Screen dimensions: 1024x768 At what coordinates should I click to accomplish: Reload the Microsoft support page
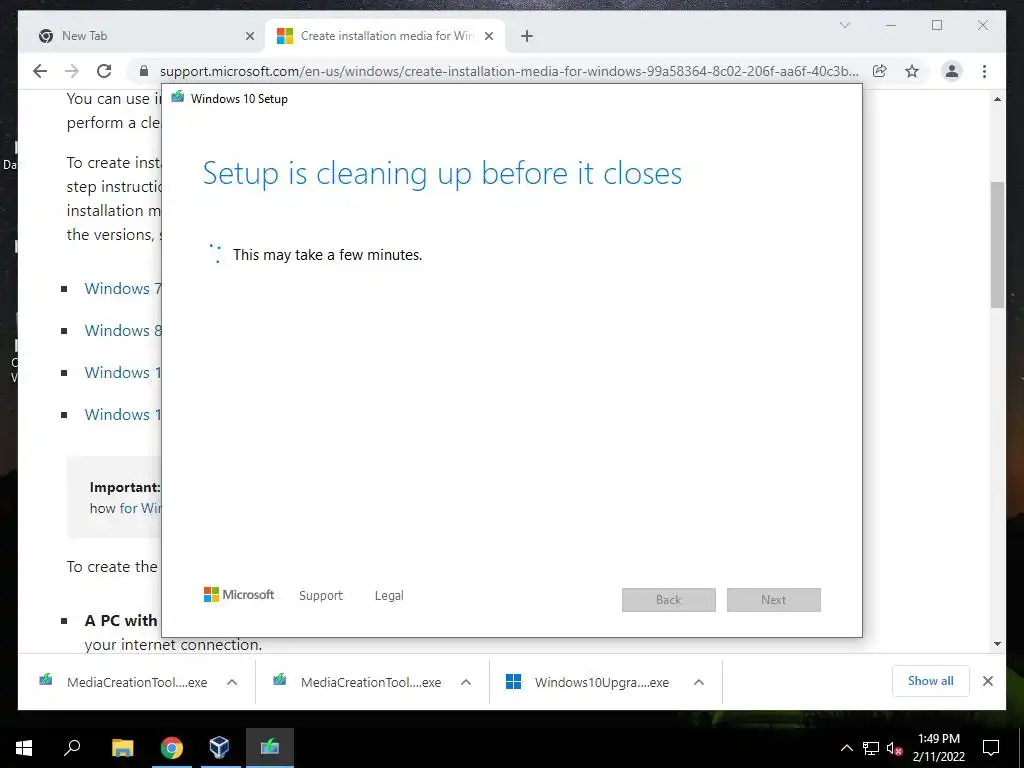coord(104,71)
